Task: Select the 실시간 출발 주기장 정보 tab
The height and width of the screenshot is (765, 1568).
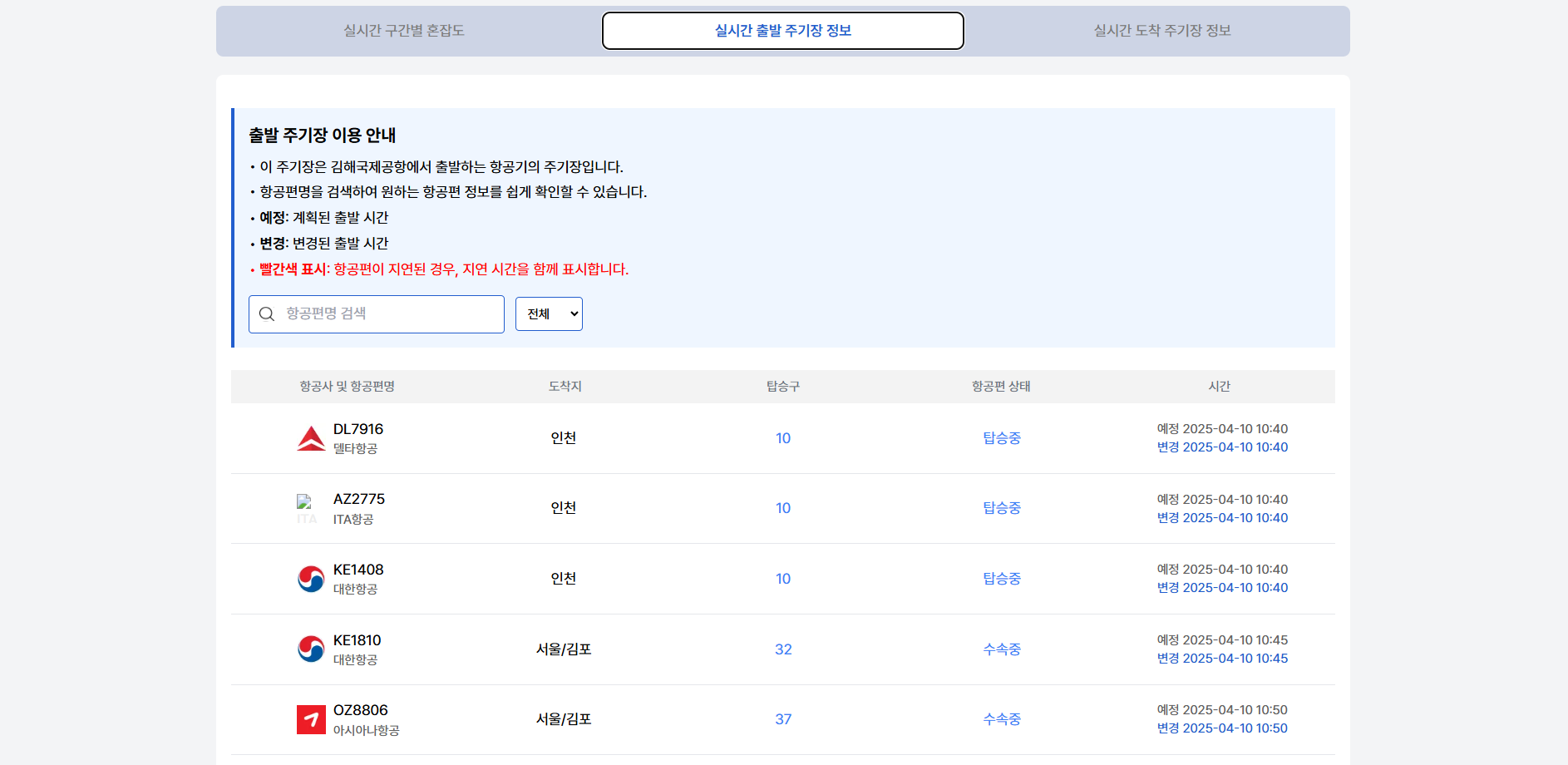Action: point(782,31)
